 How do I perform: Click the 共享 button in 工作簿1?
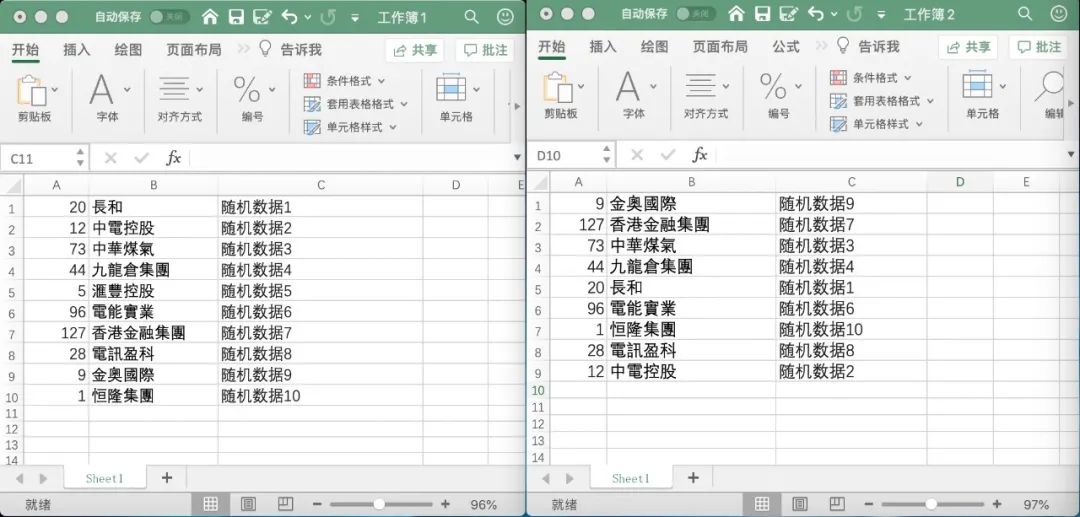(415, 50)
